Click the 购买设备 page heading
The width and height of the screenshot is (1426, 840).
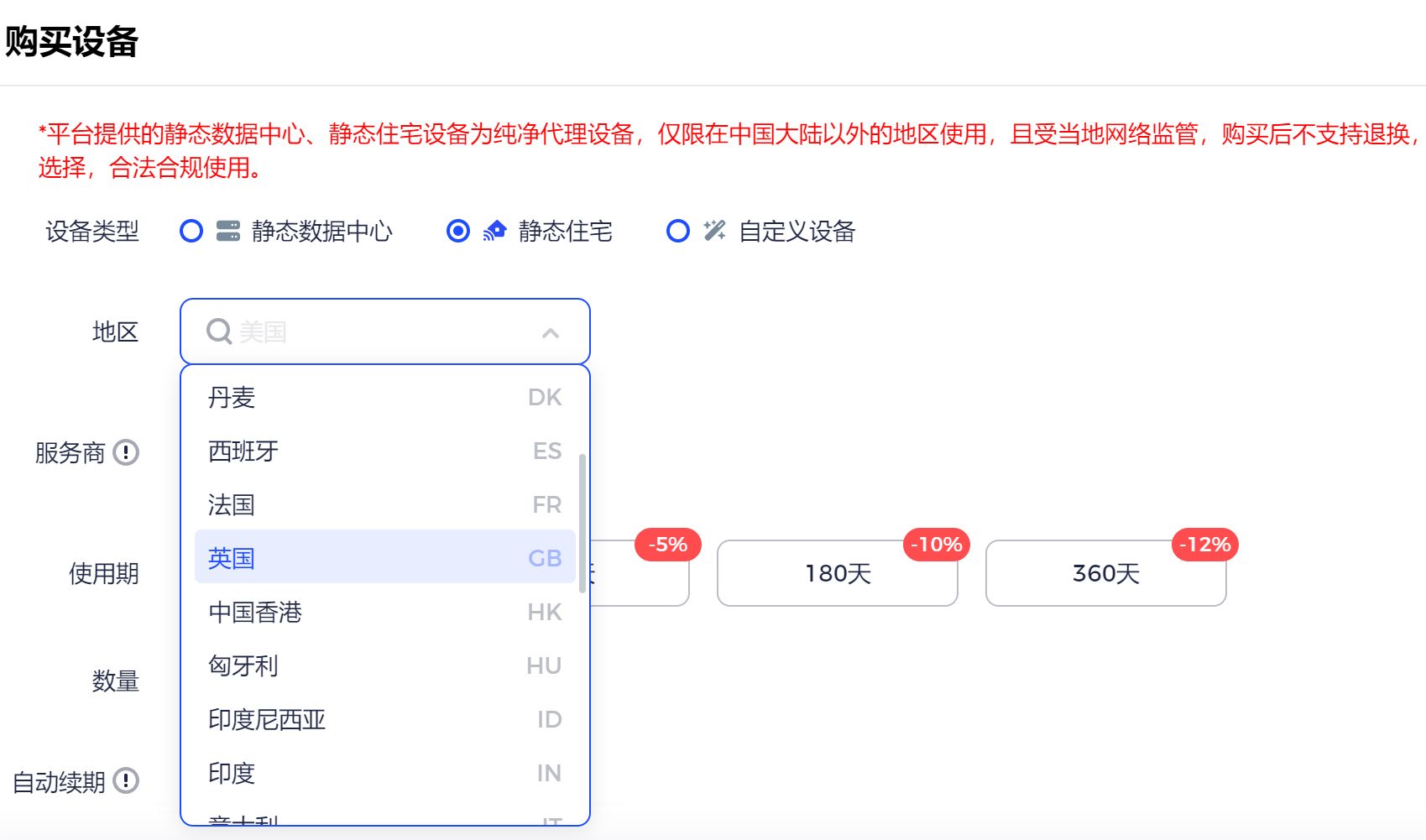72,41
